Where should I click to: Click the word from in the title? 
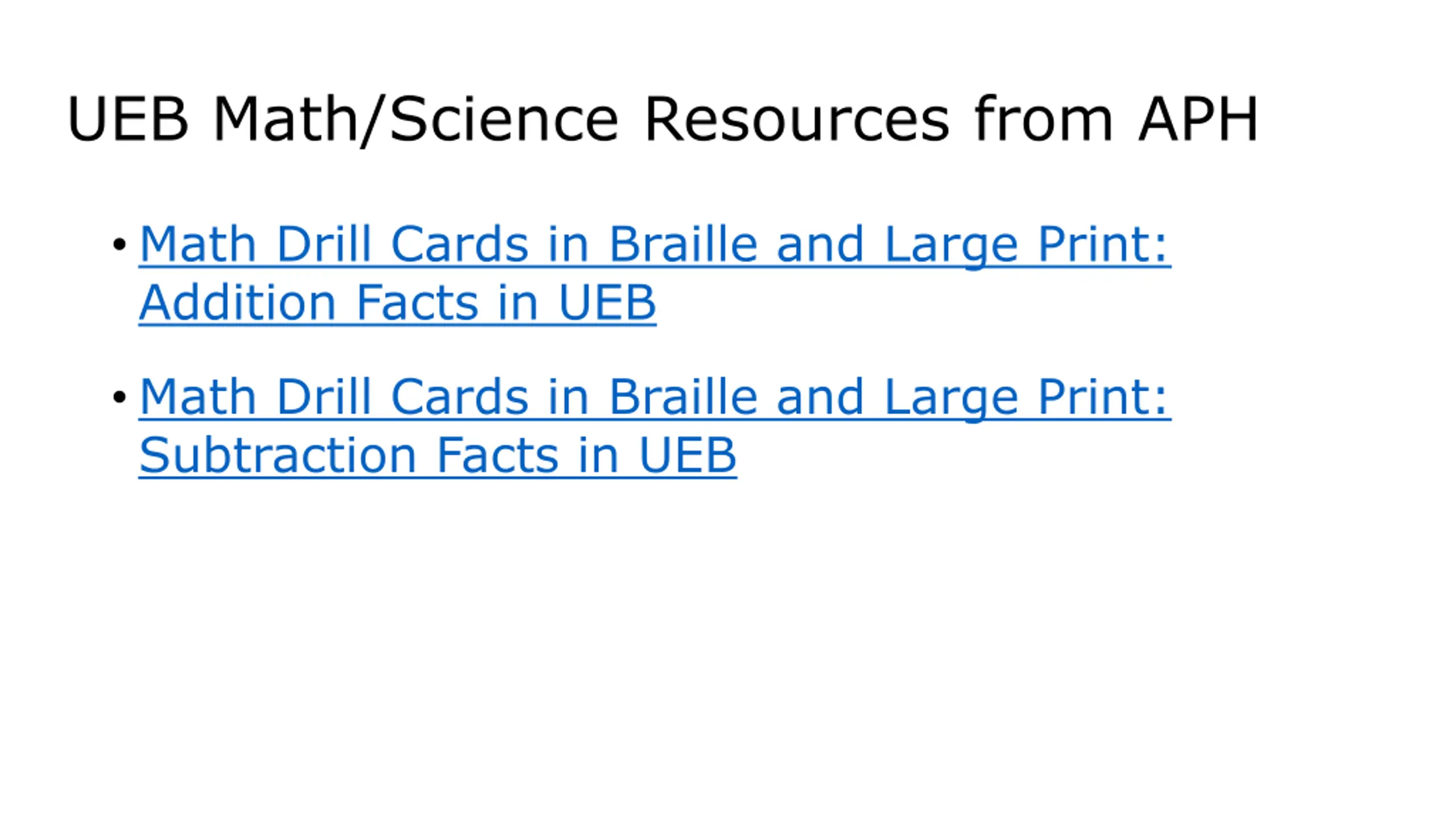click(1043, 118)
